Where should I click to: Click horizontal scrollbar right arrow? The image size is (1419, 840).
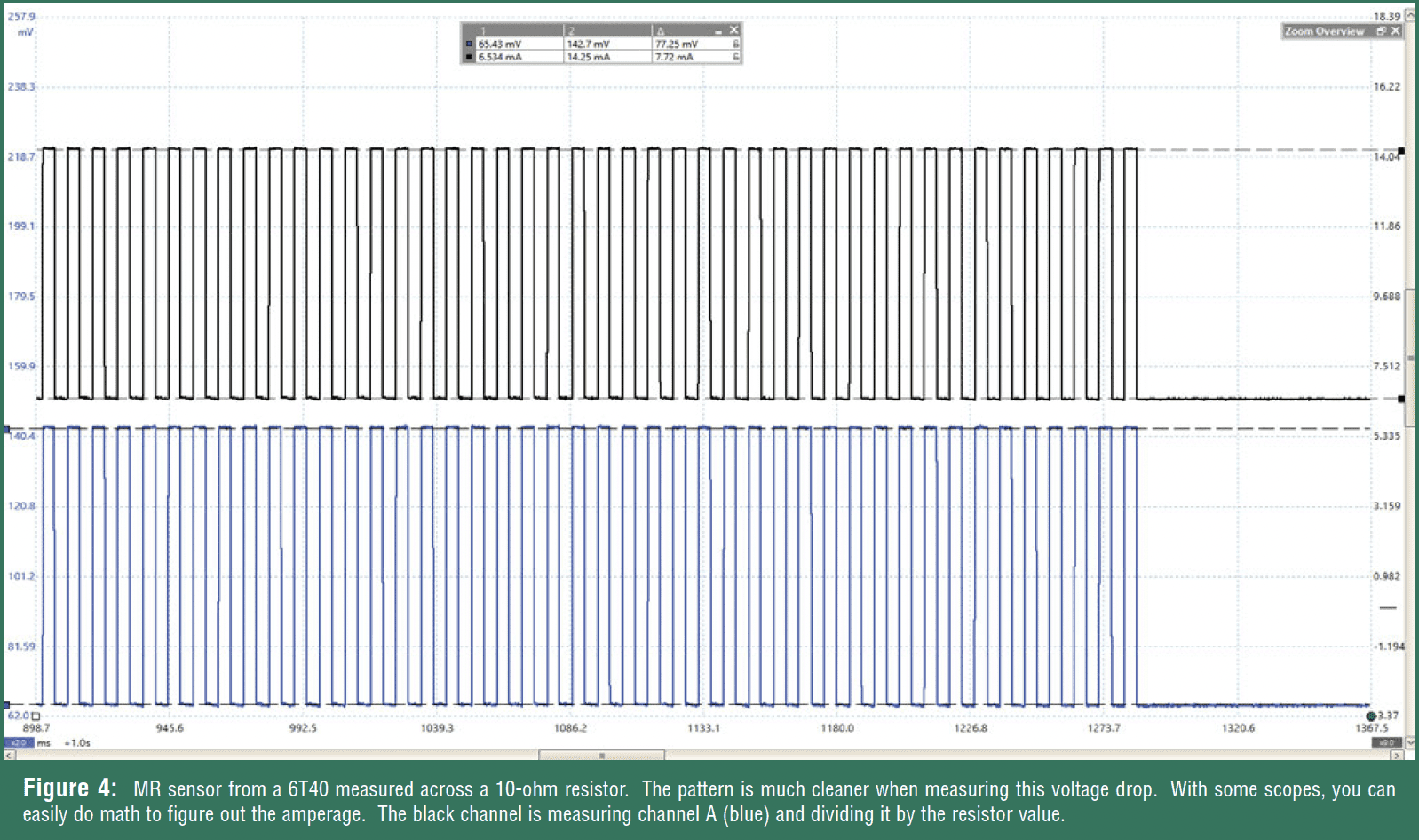coord(1397,756)
